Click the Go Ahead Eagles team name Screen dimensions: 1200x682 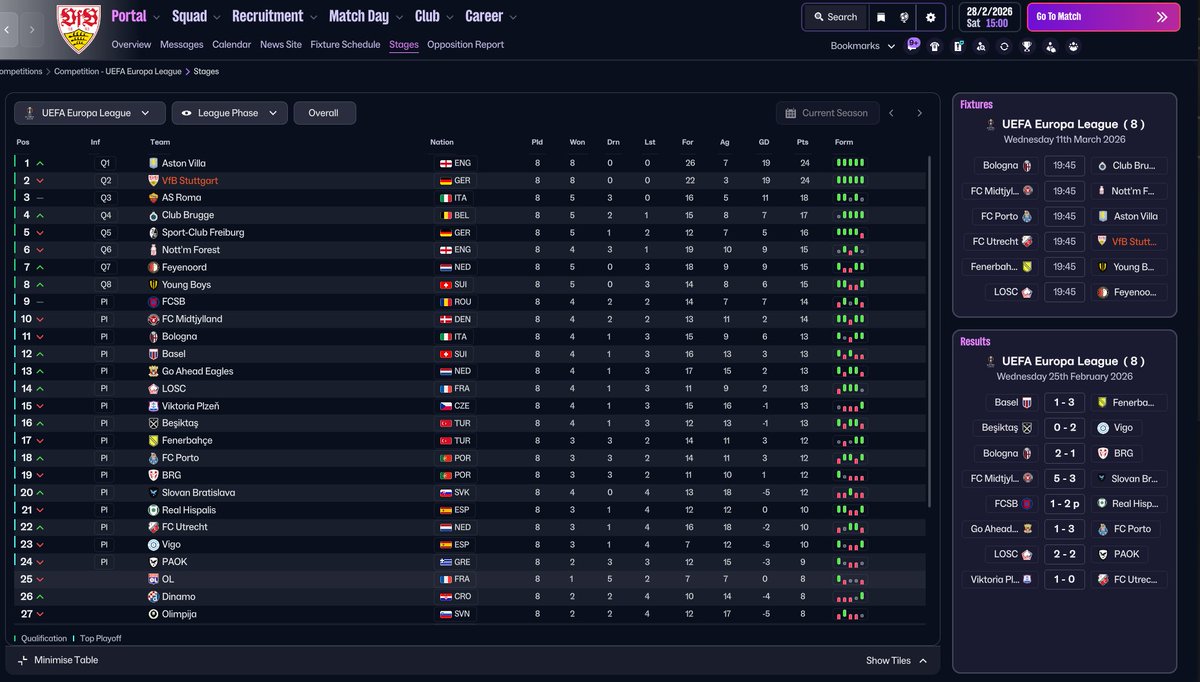click(x=198, y=371)
